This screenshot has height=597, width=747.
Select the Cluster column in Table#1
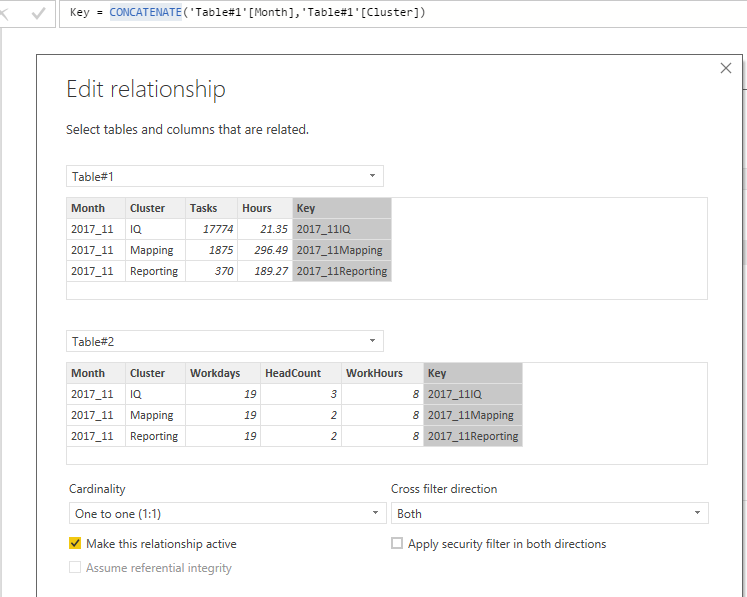(155, 208)
